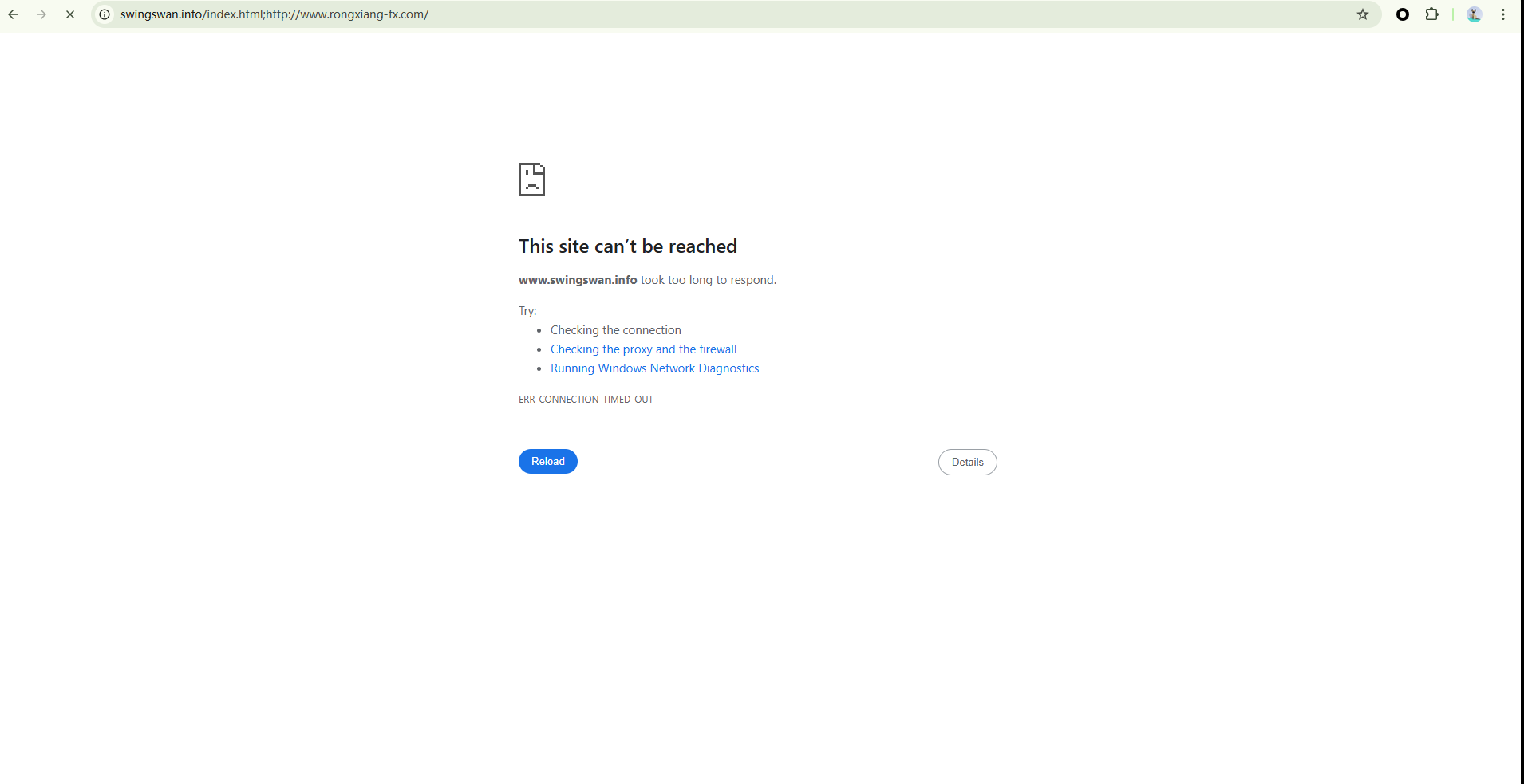Viewport: 1524px width, 784px height.
Task: Click the forward navigation arrow
Action: pyautogui.click(x=41, y=14)
